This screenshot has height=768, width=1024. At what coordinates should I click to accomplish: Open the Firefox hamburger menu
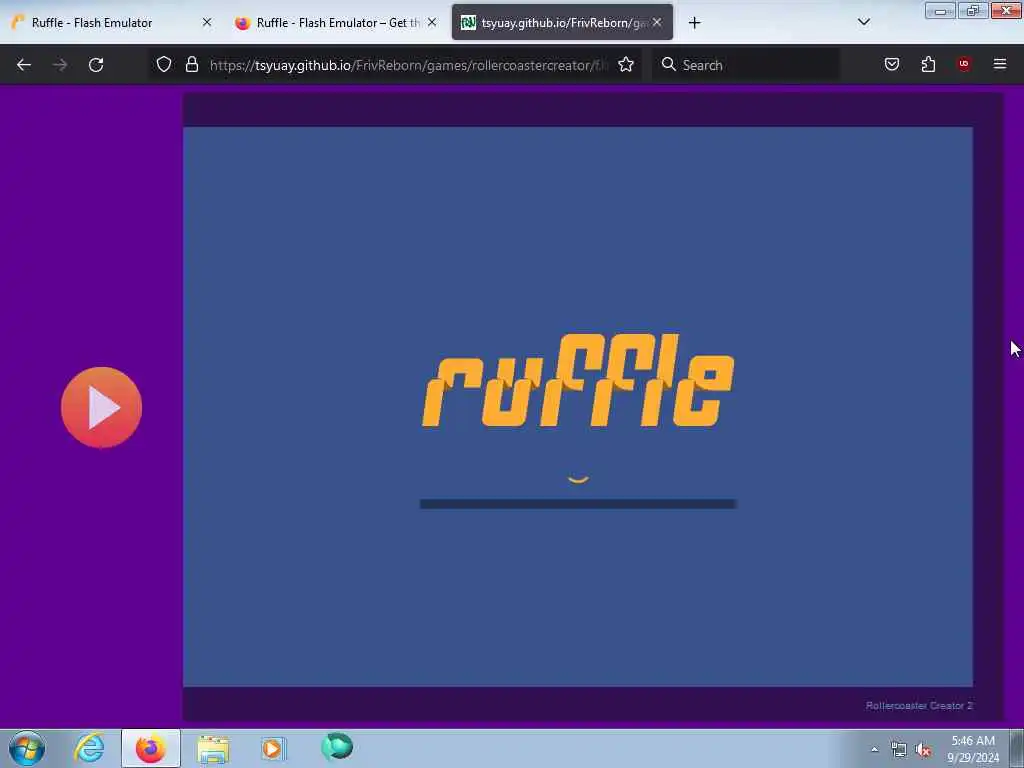coord(1000,64)
